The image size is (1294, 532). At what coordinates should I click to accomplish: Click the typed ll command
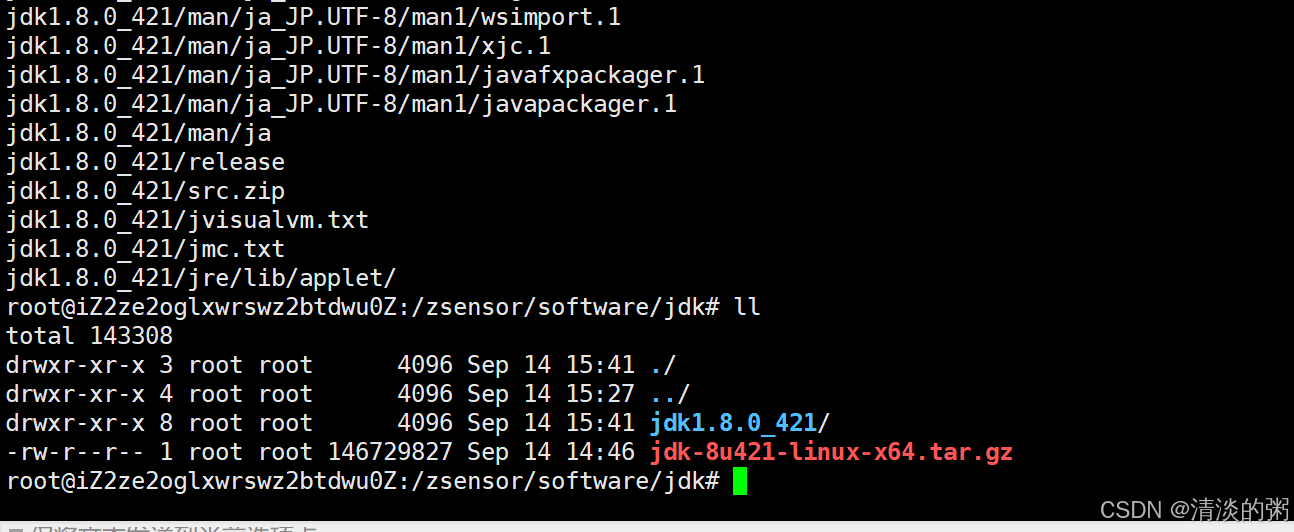pos(747,307)
